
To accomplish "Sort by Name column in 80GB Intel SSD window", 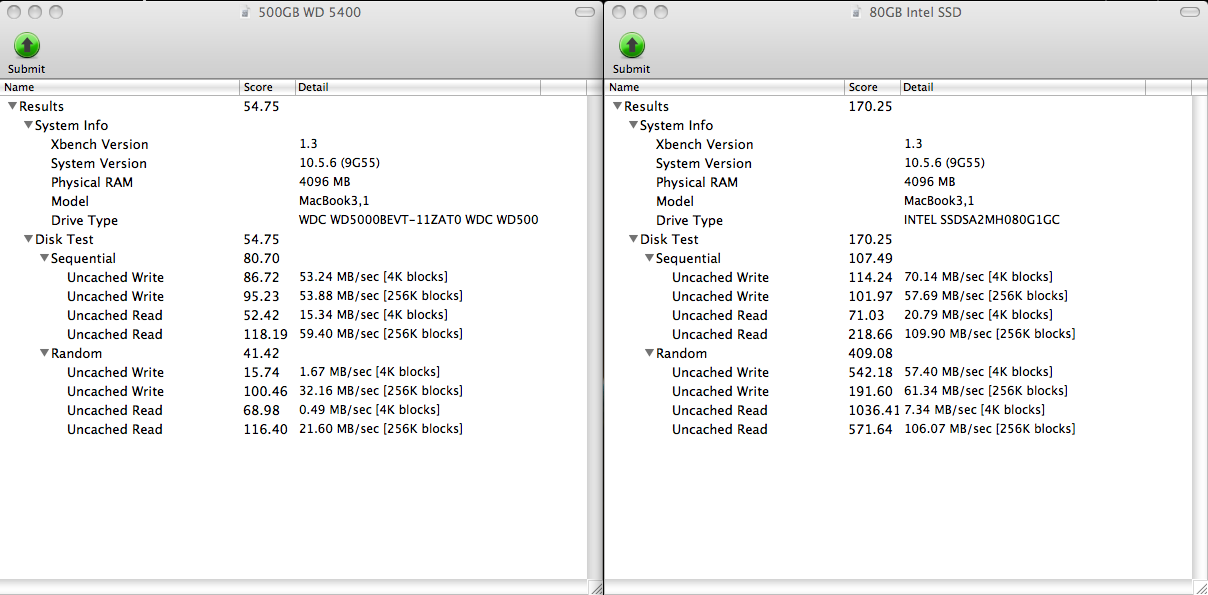I will click(725, 87).
